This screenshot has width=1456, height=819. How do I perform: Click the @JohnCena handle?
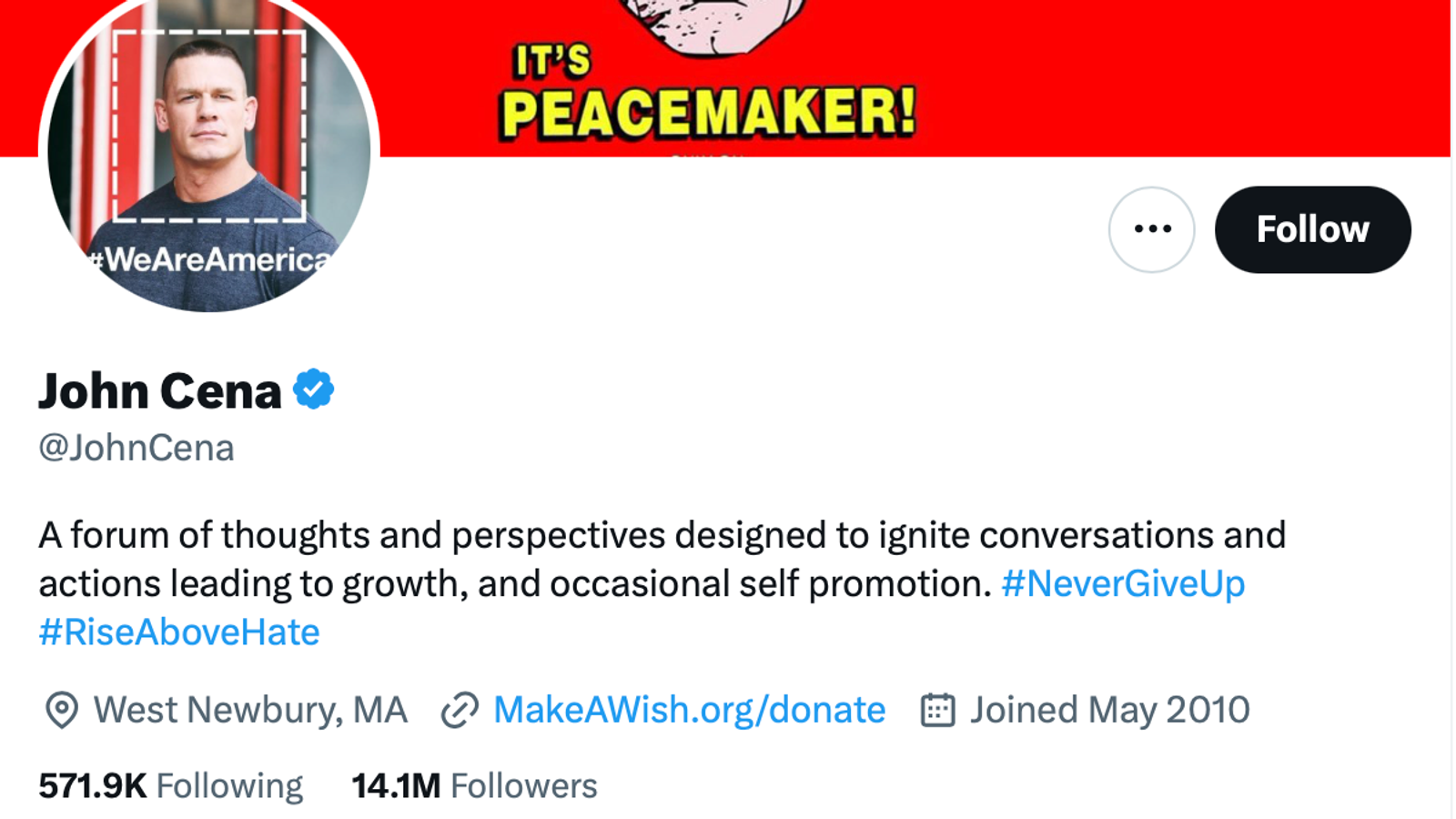tap(136, 448)
